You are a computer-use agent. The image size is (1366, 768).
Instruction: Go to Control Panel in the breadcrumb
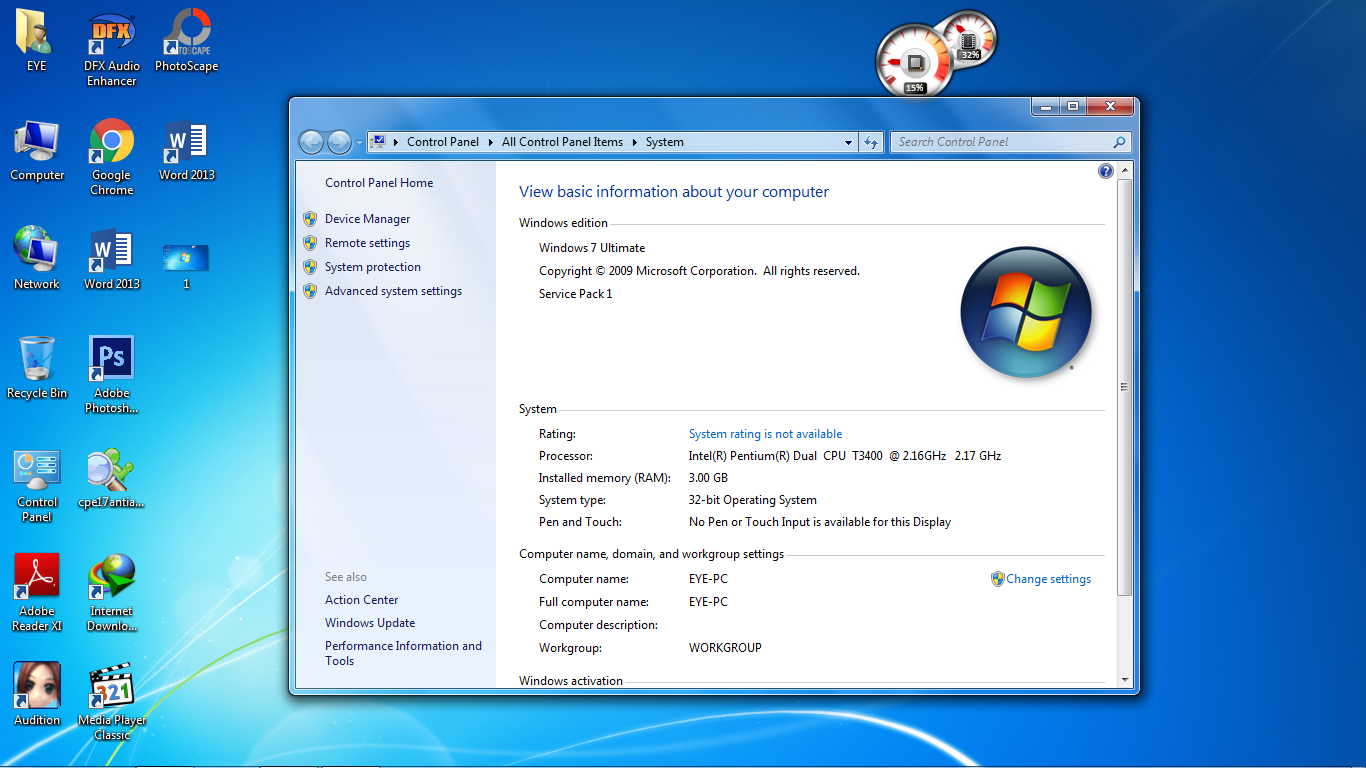(x=443, y=142)
